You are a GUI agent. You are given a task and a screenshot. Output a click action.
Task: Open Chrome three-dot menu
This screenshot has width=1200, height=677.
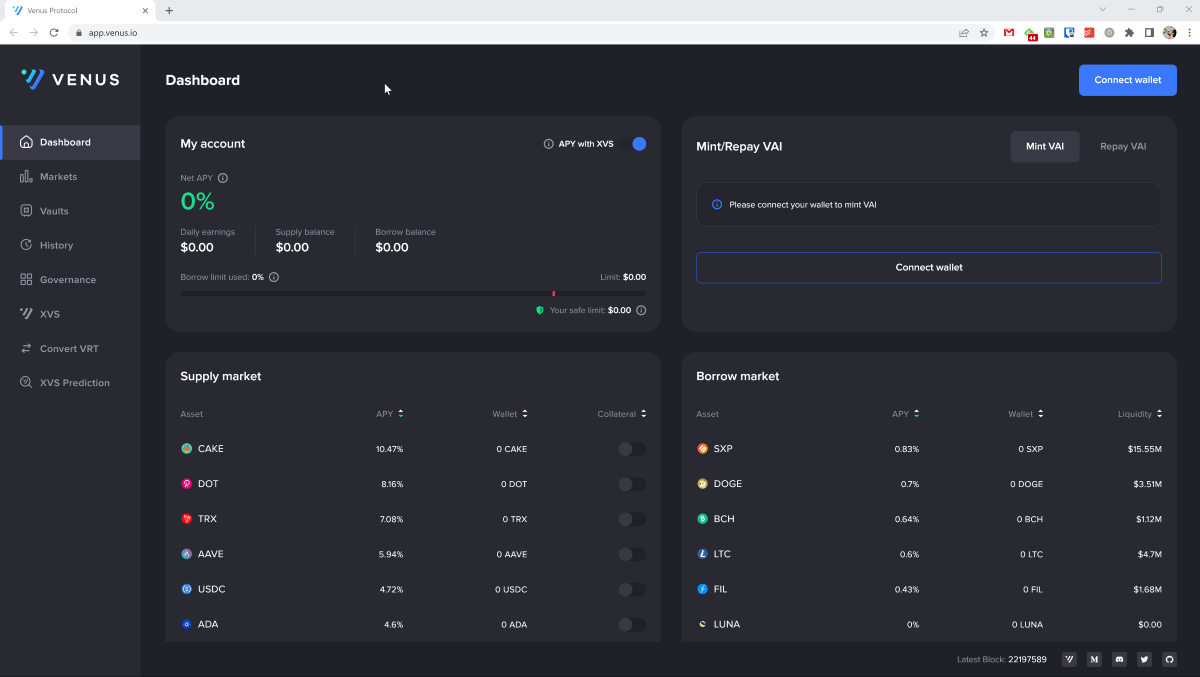point(1188,32)
